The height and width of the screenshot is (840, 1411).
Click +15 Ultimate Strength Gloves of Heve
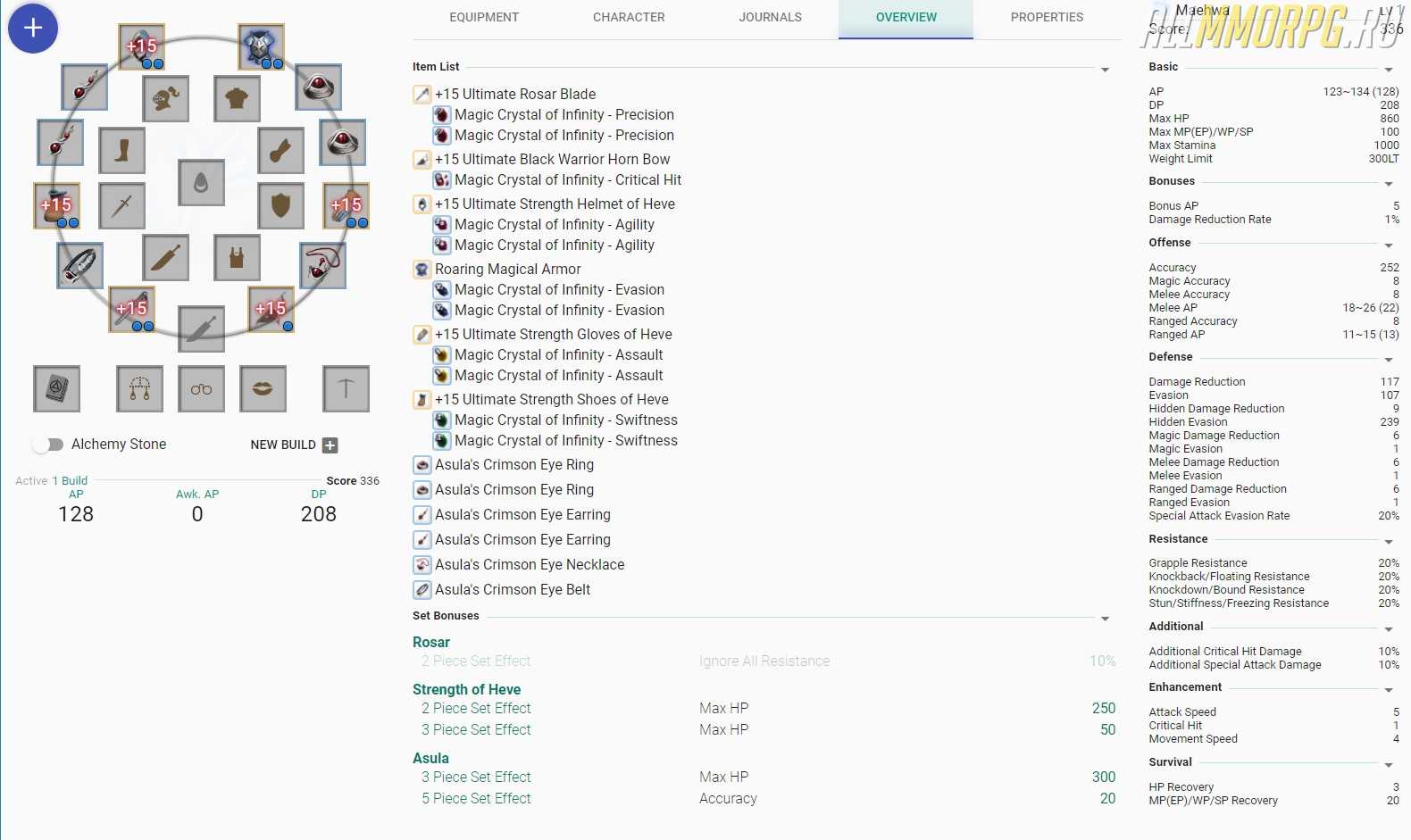click(554, 334)
